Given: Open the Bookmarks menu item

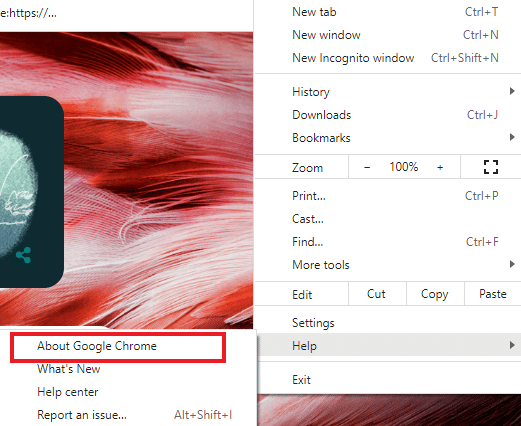Looking at the screenshot, I should pyautogui.click(x=388, y=138).
